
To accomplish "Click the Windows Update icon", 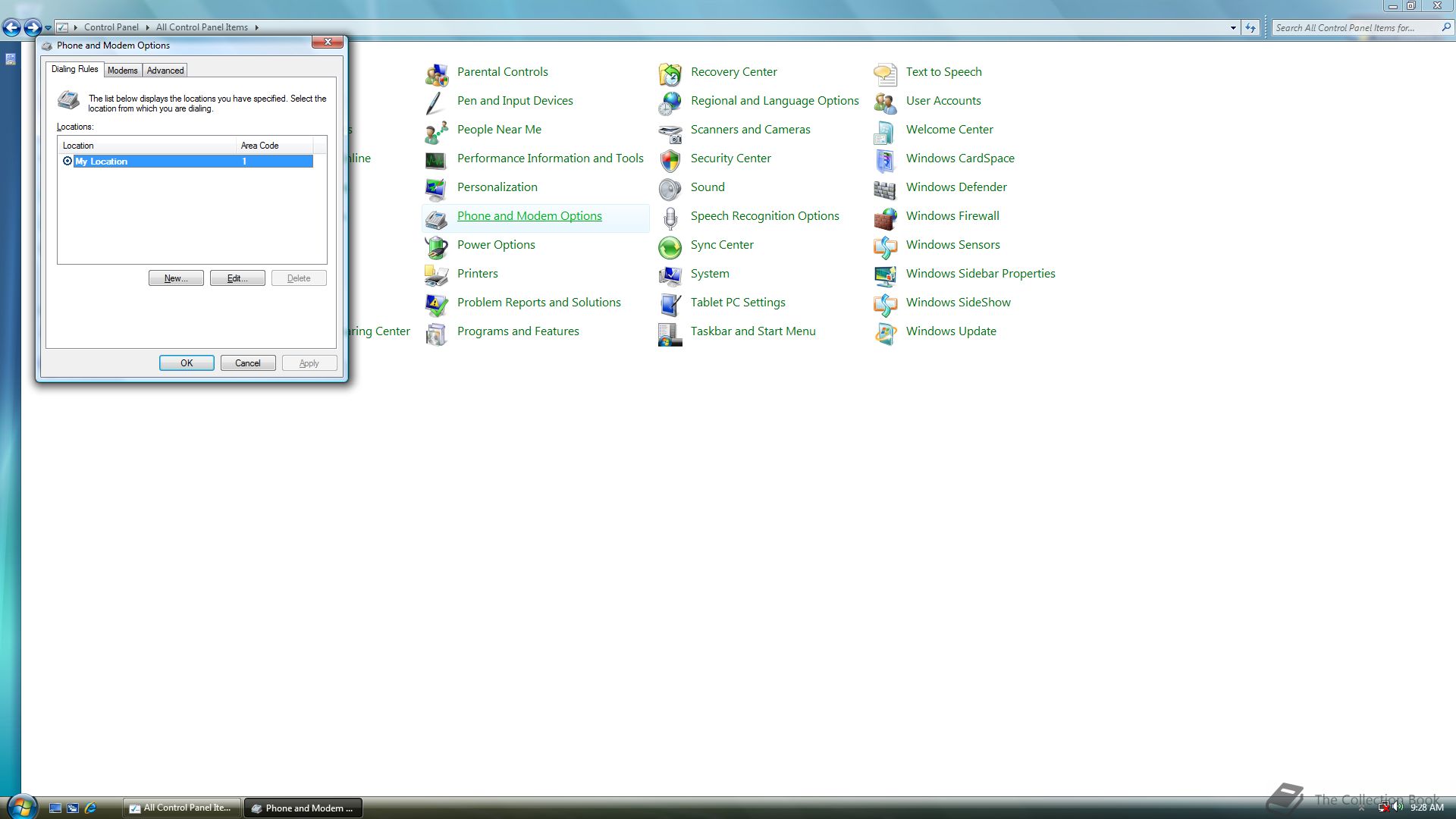I will click(885, 333).
